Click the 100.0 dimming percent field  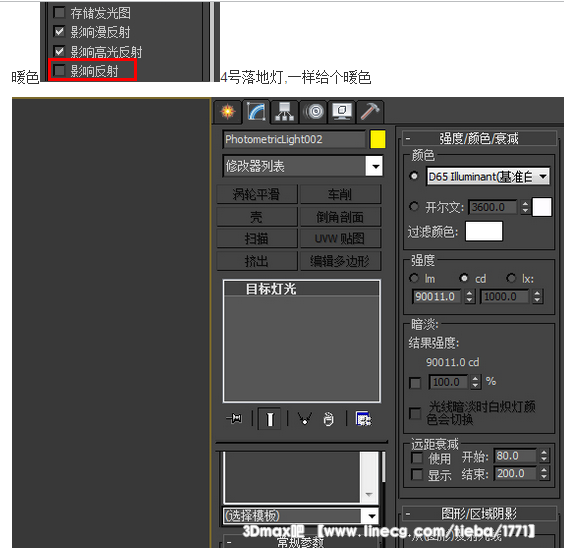point(449,382)
